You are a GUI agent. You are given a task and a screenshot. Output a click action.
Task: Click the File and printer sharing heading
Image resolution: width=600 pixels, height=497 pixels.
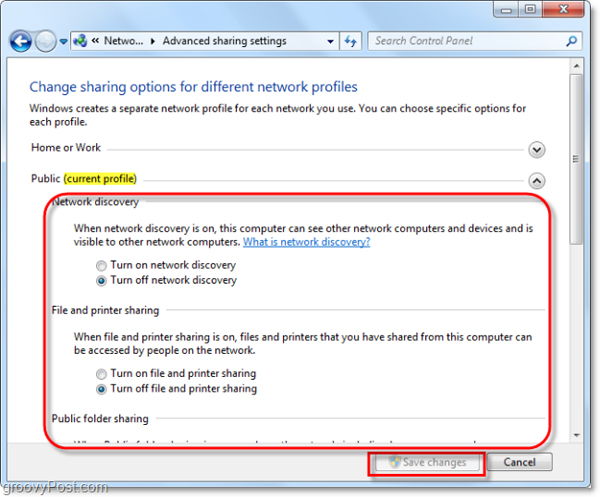(x=105, y=310)
